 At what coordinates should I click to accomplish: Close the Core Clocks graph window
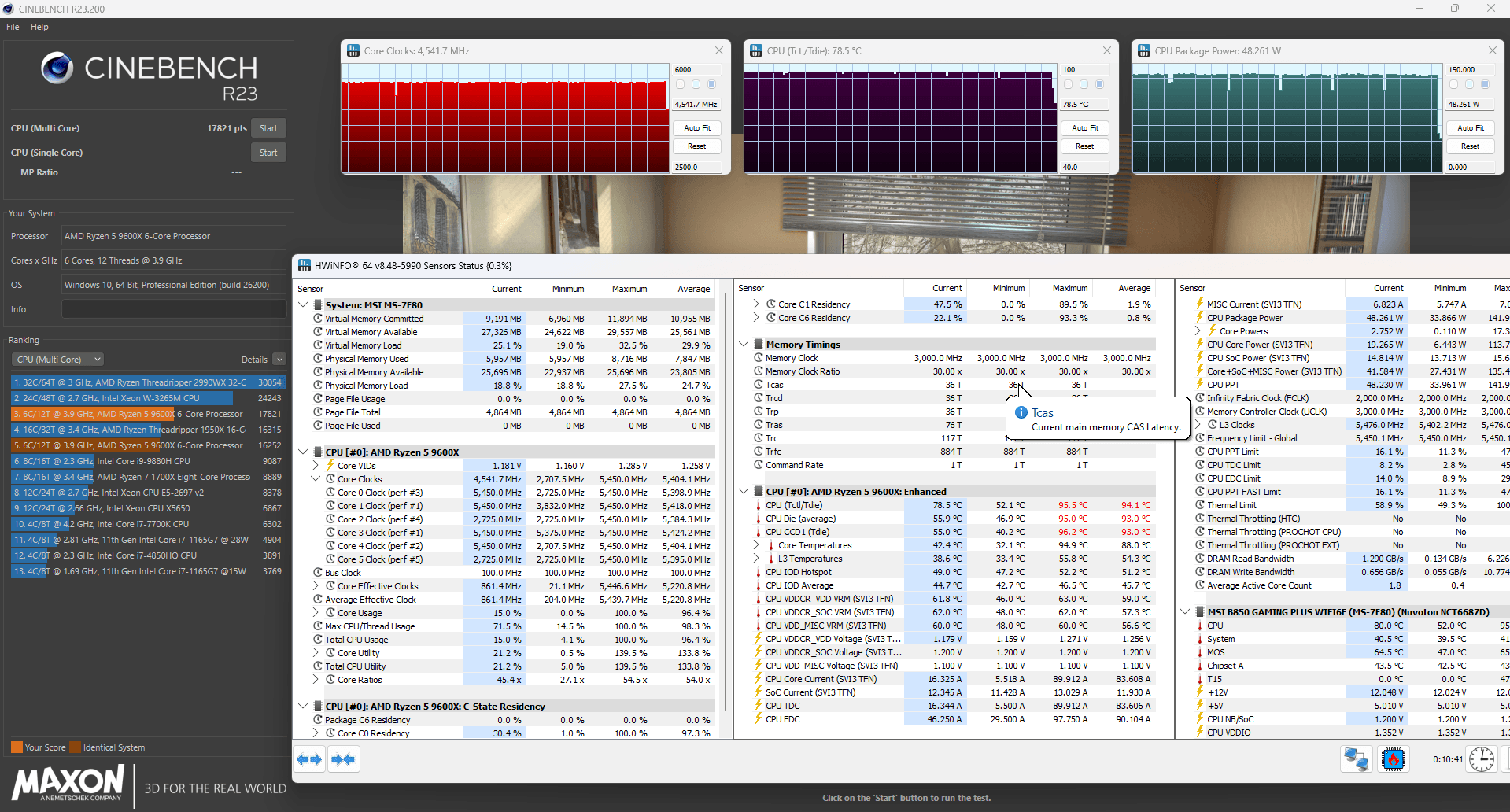tap(718, 50)
